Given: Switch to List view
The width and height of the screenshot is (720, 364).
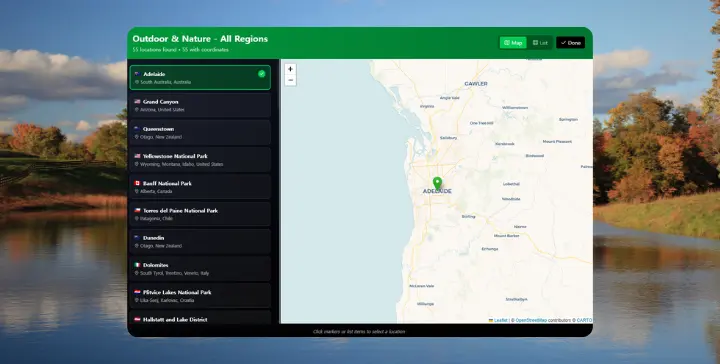Looking at the screenshot, I should 540,43.
